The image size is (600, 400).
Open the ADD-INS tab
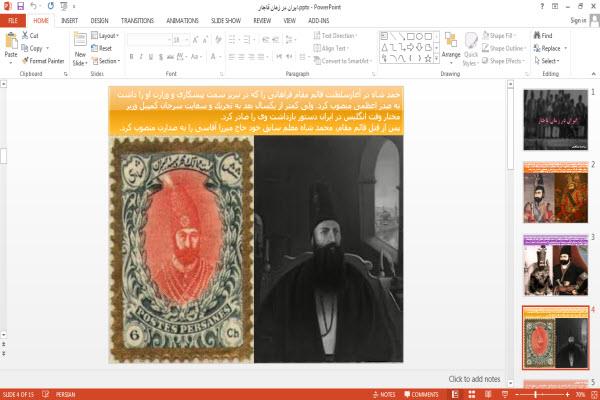coord(319,21)
